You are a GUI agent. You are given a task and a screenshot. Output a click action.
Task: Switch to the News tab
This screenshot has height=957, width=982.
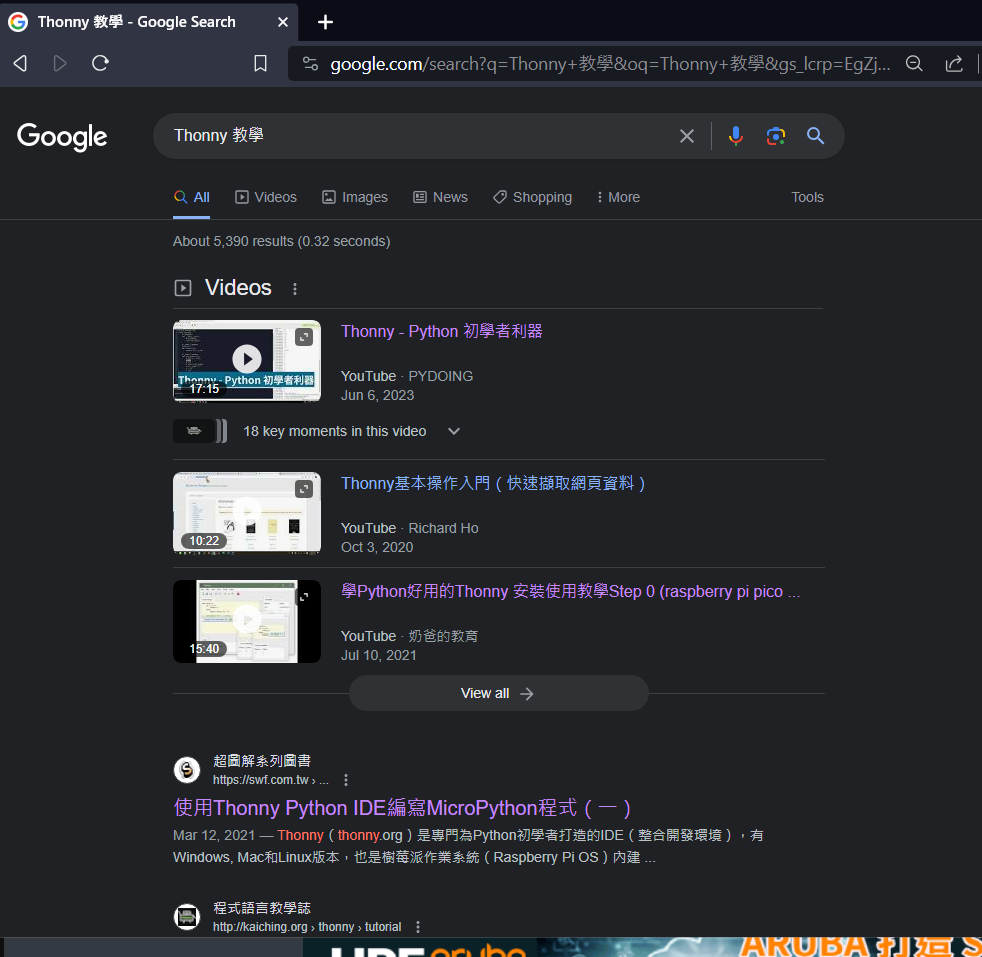pos(440,197)
